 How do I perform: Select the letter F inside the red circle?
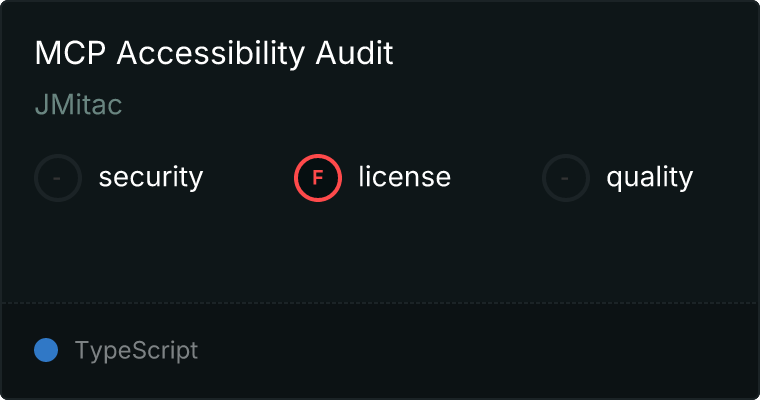click(x=318, y=178)
